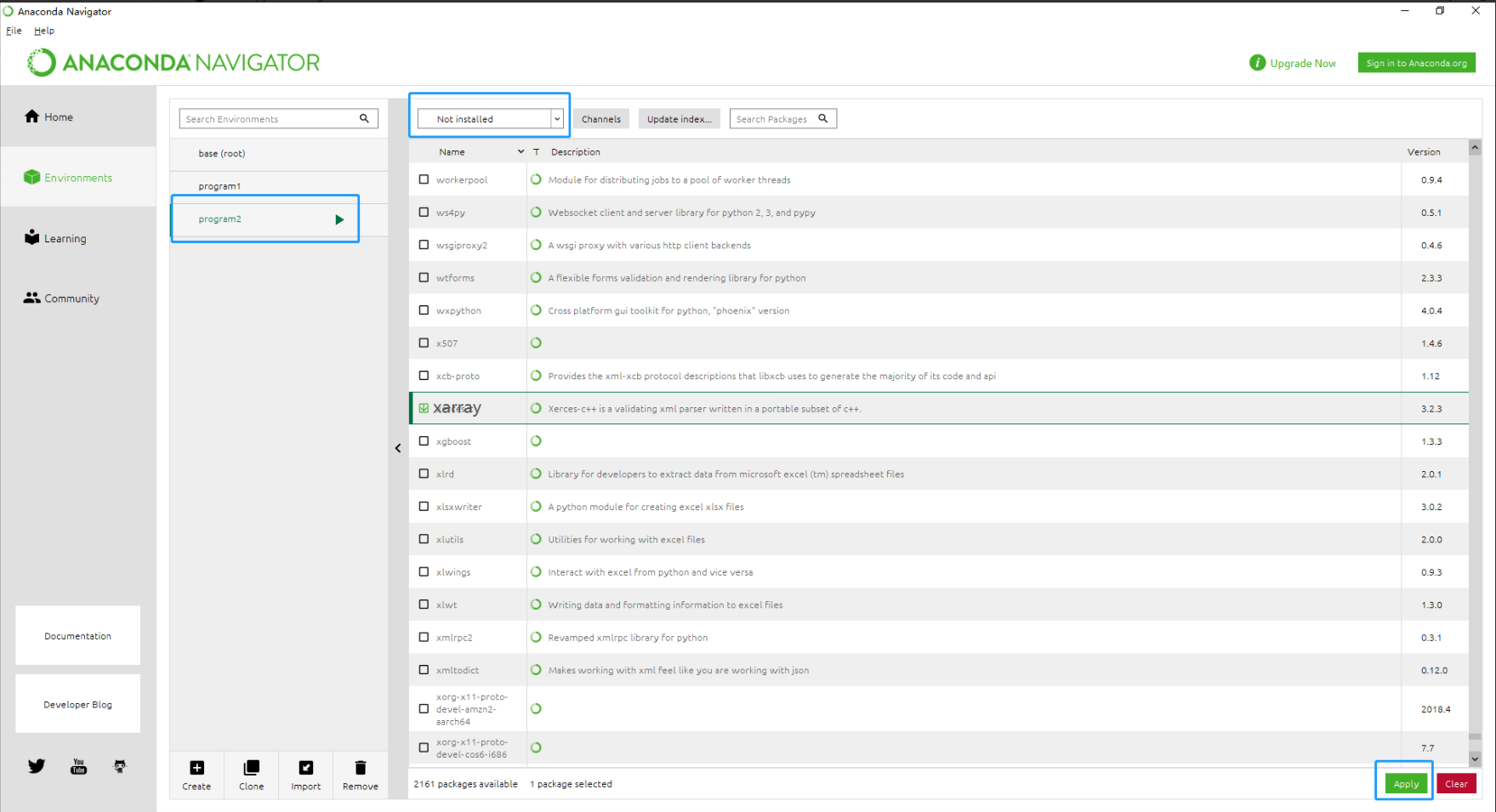Open the Not installed filter dropdown

tap(490, 119)
